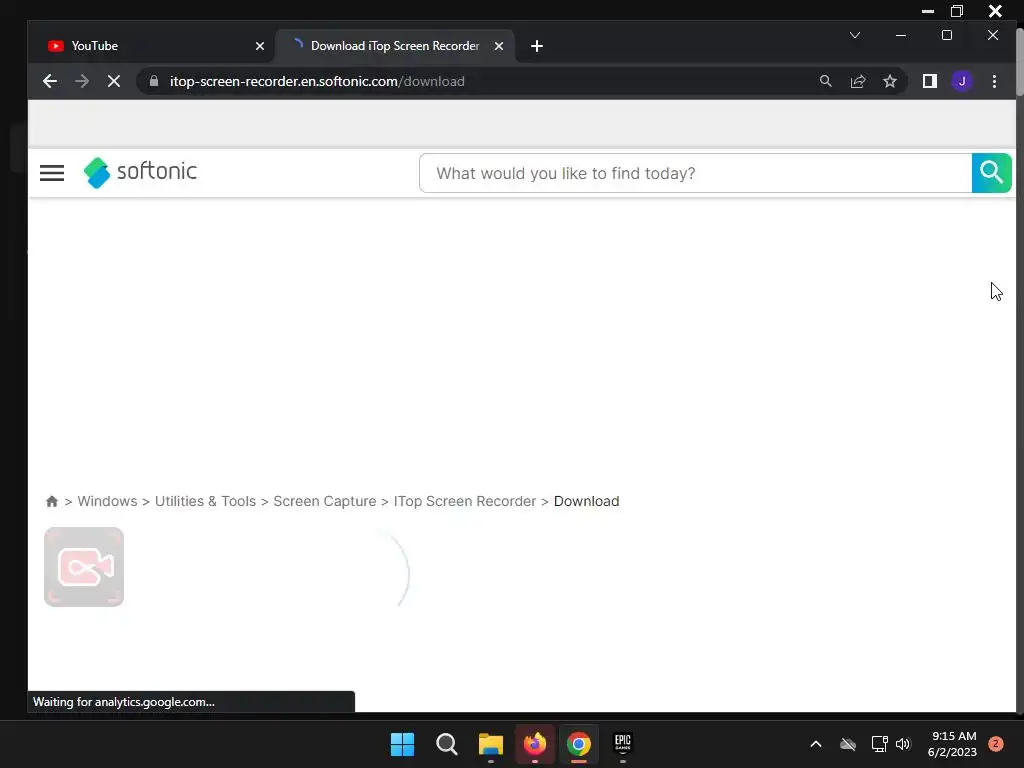Click the iTop Screen Recorder app icon
This screenshot has width=1024, height=768.
[84, 567]
